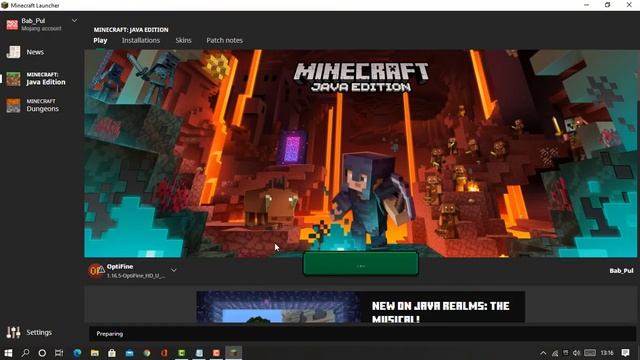
Task: Open Minecraft Dungeons sidebar icon
Action: pyautogui.click(x=13, y=105)
